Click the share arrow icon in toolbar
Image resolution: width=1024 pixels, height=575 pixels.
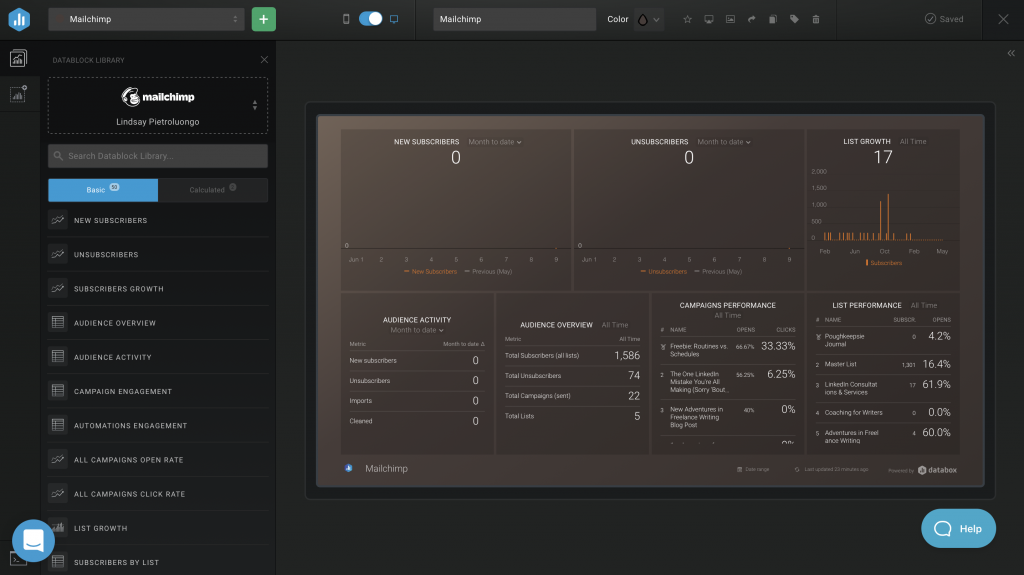[x=751, y=19]
